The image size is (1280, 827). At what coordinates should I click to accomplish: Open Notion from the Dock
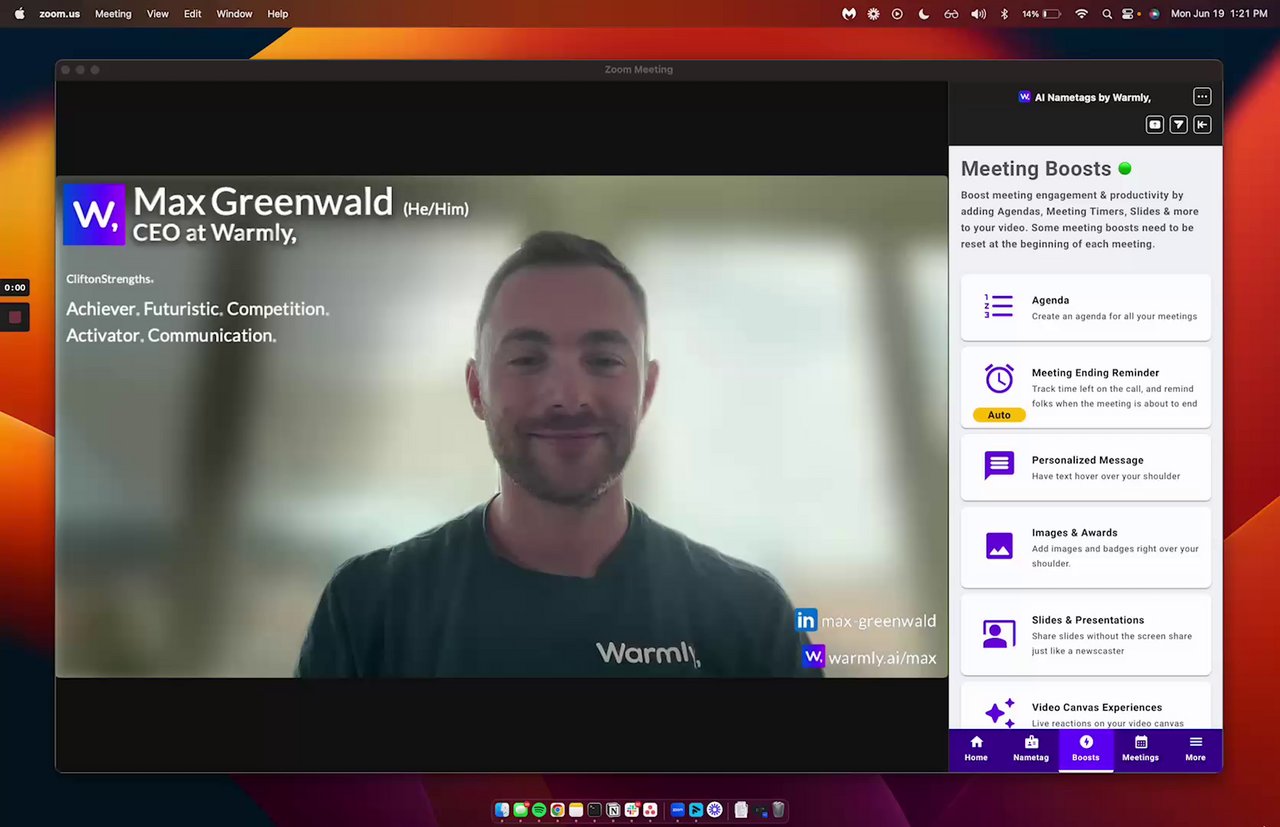click(613, 810)
